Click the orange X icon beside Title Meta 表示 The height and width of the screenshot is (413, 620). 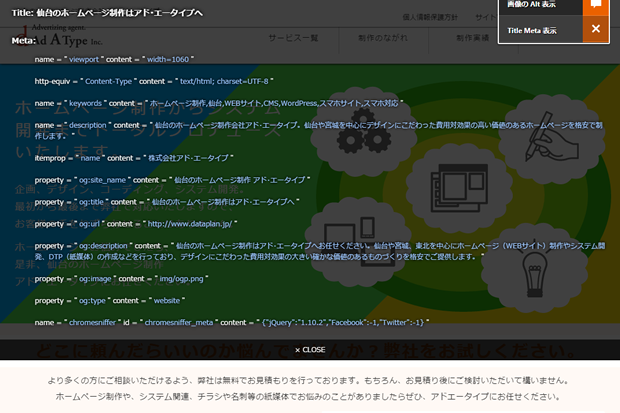click(595, 29)
